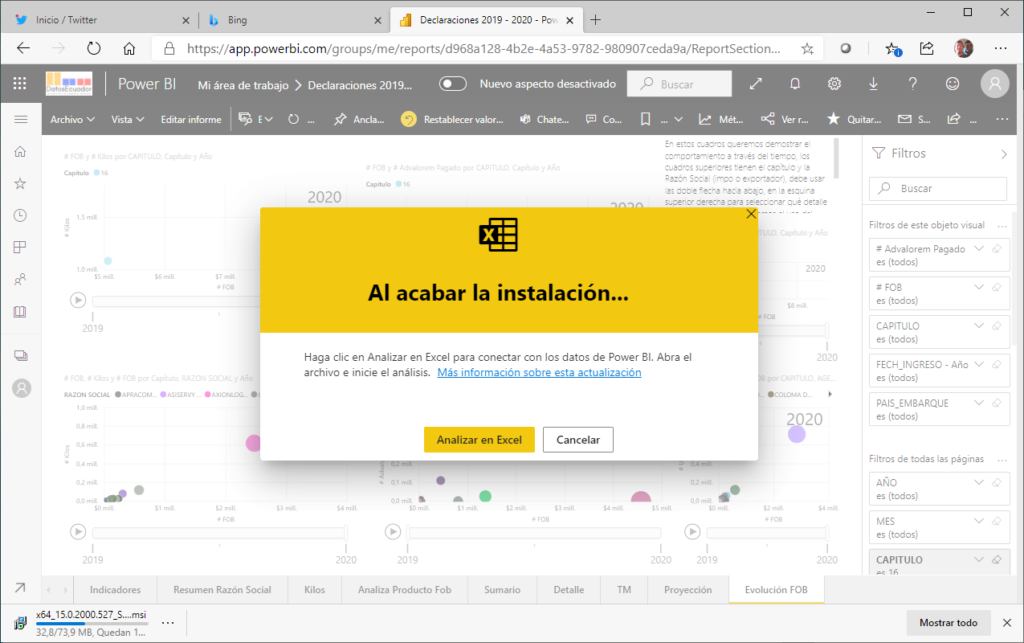
Task: Switch to the Indicadores page tab
Action: (115, 589)
